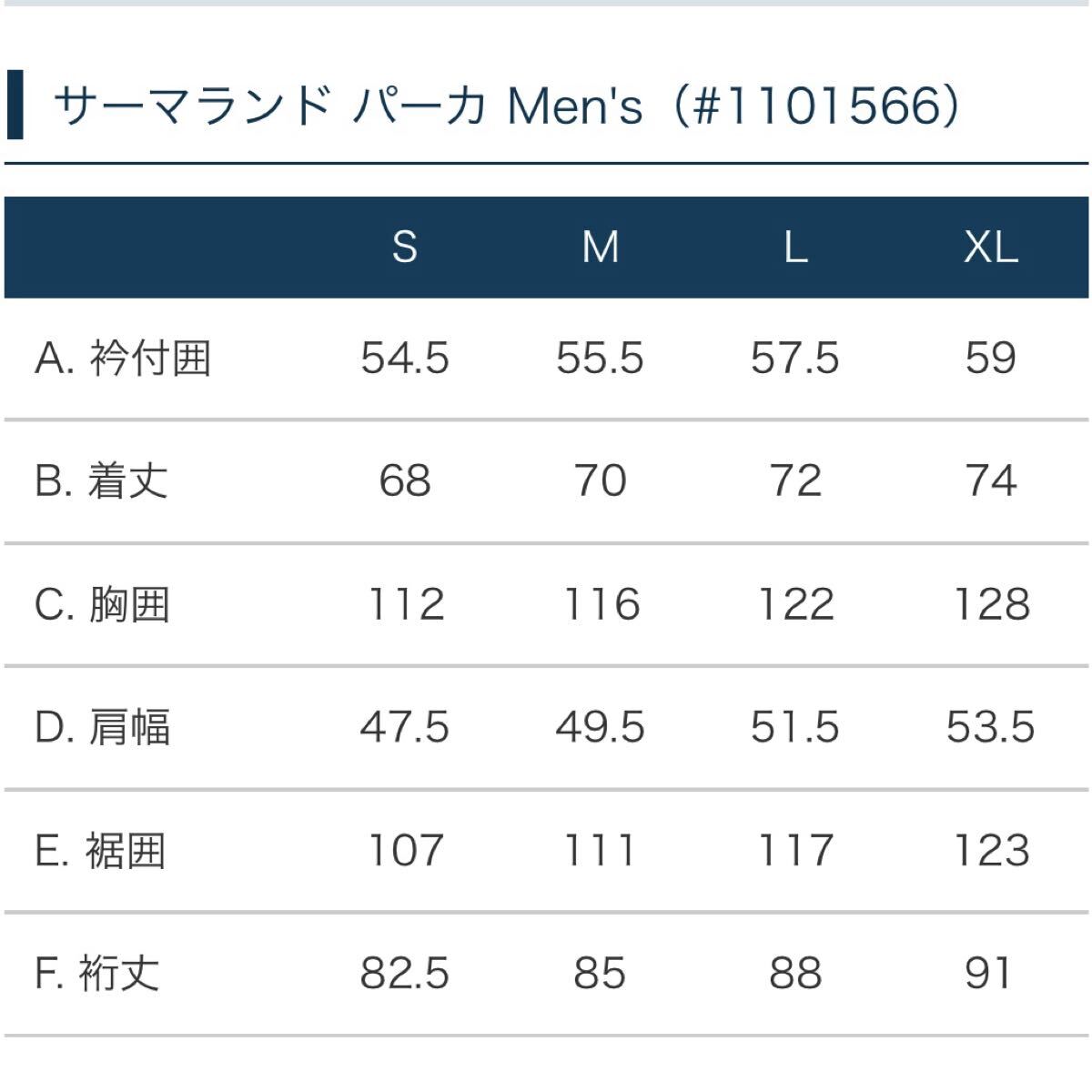Select the 着丈 value 70 for size M

[x=600, y=481]
